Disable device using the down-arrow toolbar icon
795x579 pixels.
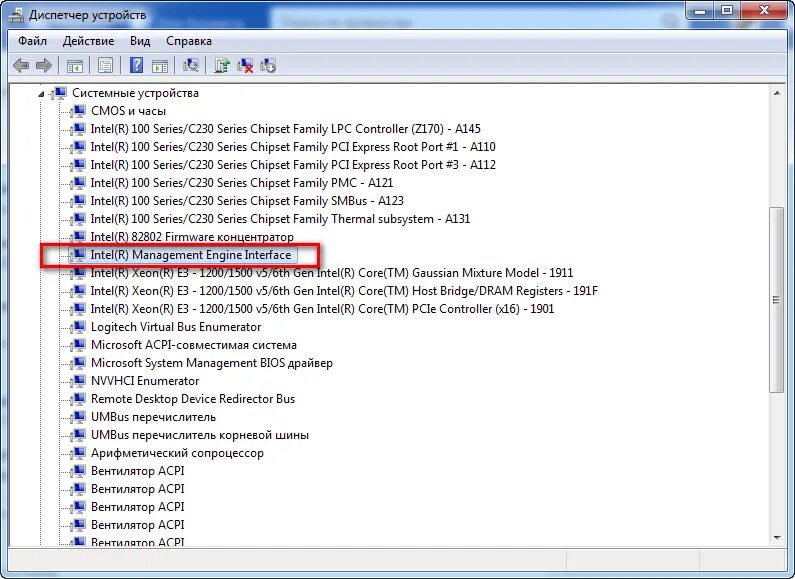[268, 65]
